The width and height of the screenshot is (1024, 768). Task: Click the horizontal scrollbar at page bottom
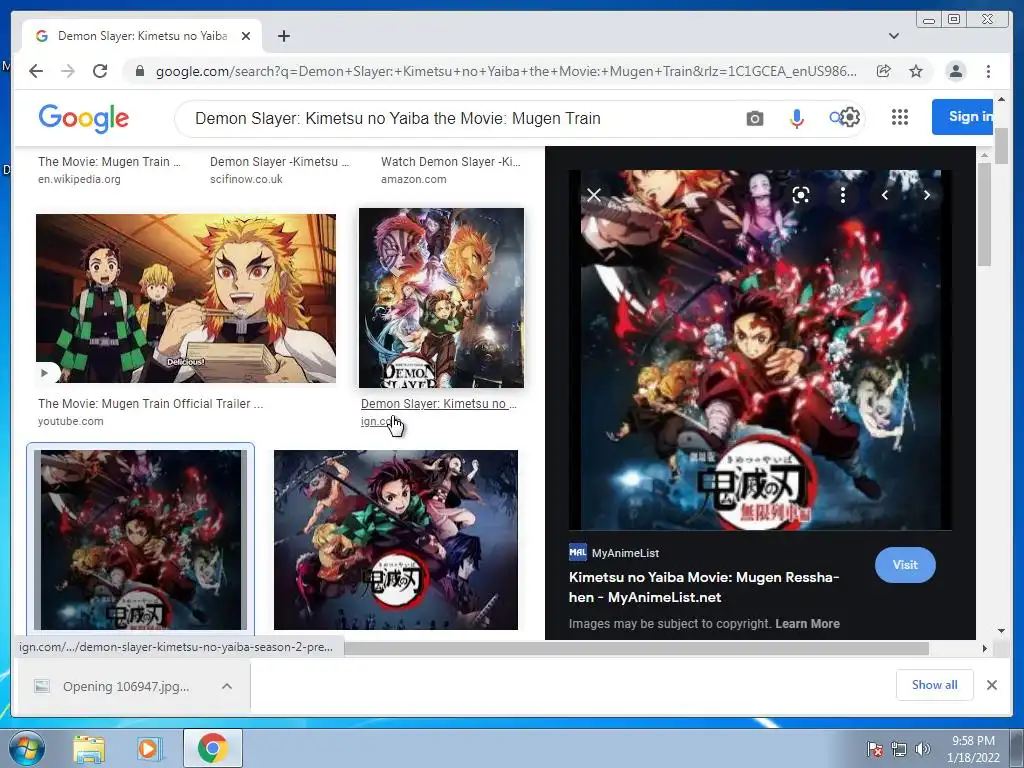pyautogui.click(x=637, y=648)
